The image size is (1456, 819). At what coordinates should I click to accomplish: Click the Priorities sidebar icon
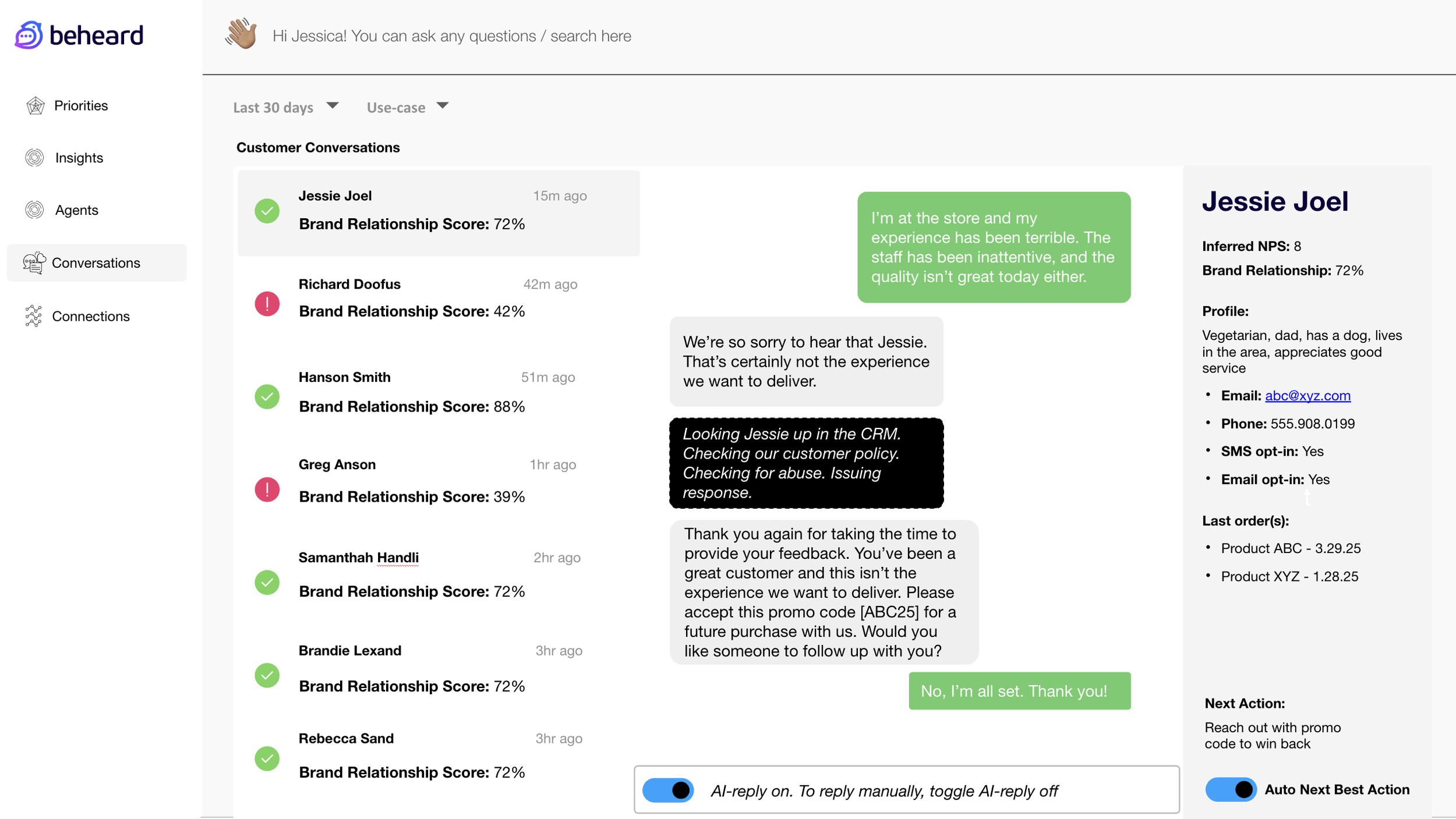[x=36, y=106]
